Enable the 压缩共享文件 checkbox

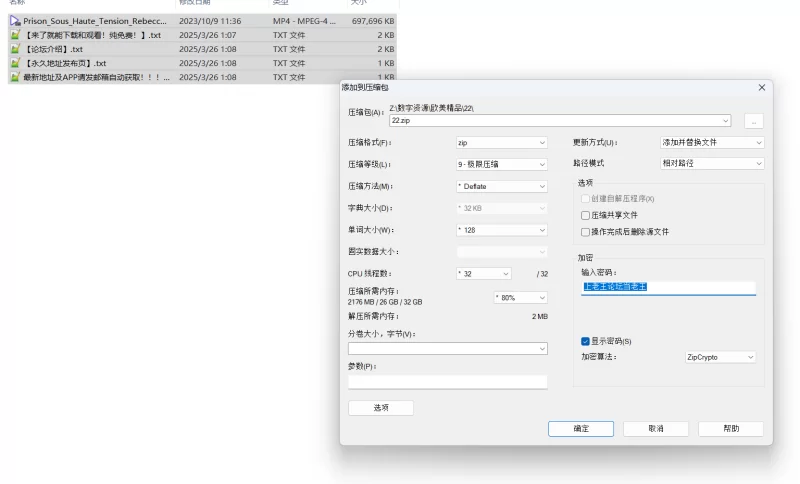[x=585, y=215]
